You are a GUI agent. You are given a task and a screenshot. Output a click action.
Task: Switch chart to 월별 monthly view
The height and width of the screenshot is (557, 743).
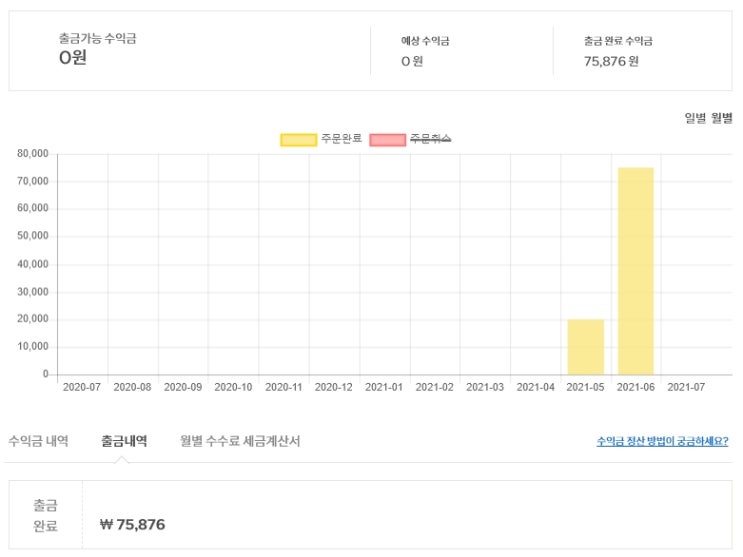click(722, 118)
